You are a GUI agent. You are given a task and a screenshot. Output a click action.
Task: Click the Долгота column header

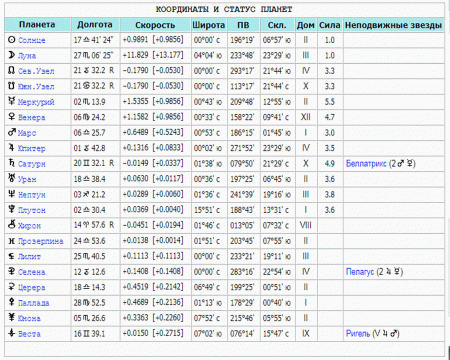[95, 25]
